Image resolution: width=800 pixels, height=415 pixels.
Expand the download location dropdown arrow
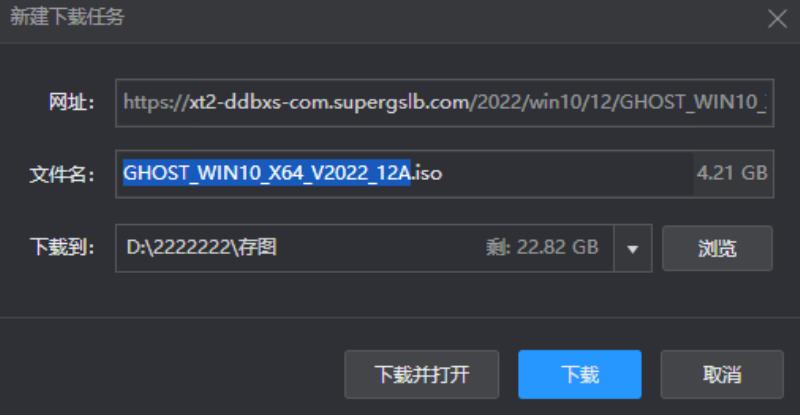coord(633,249)
